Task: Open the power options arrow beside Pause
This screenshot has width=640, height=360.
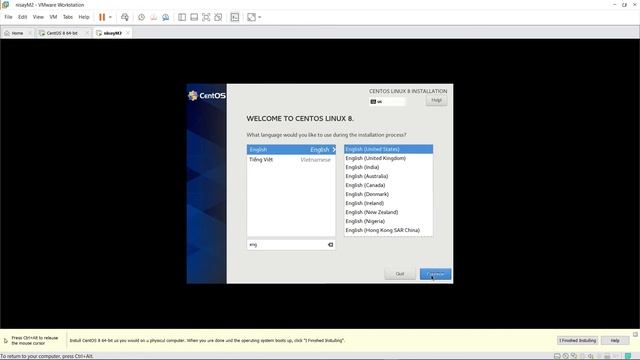Action: coord(110,17)
